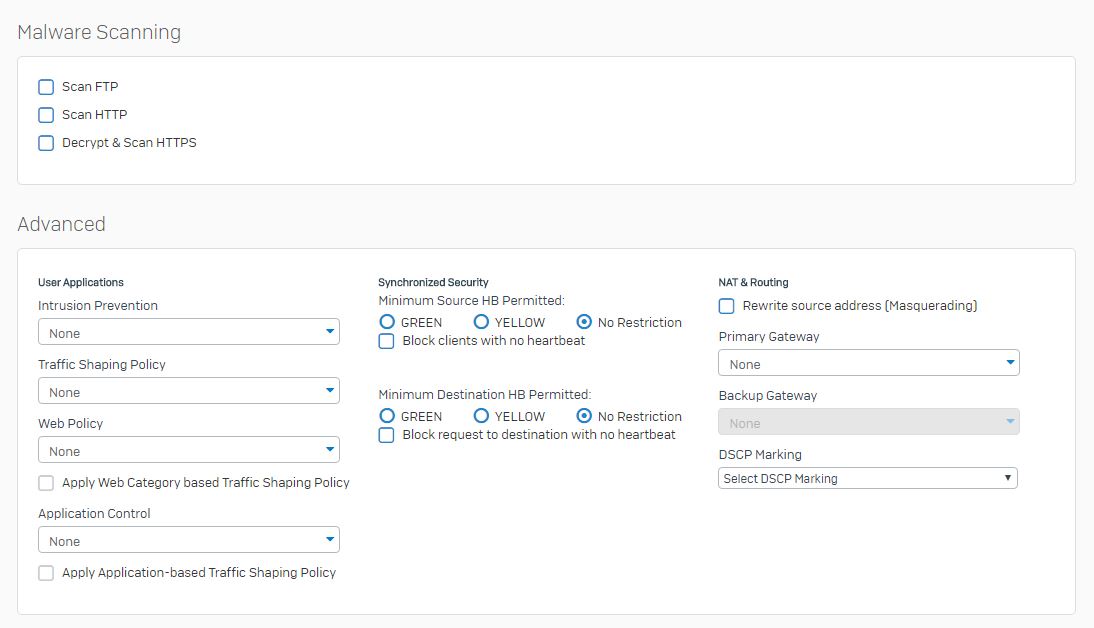Check Block clients with no heartbeat

386,341
